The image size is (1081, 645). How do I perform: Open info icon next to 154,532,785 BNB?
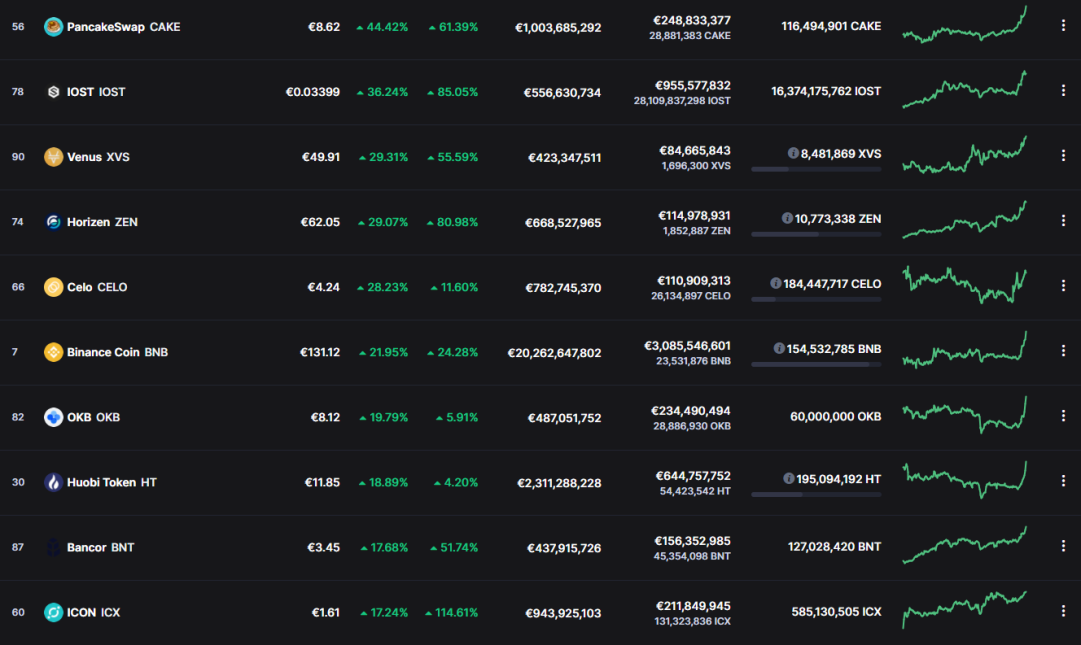779,349
